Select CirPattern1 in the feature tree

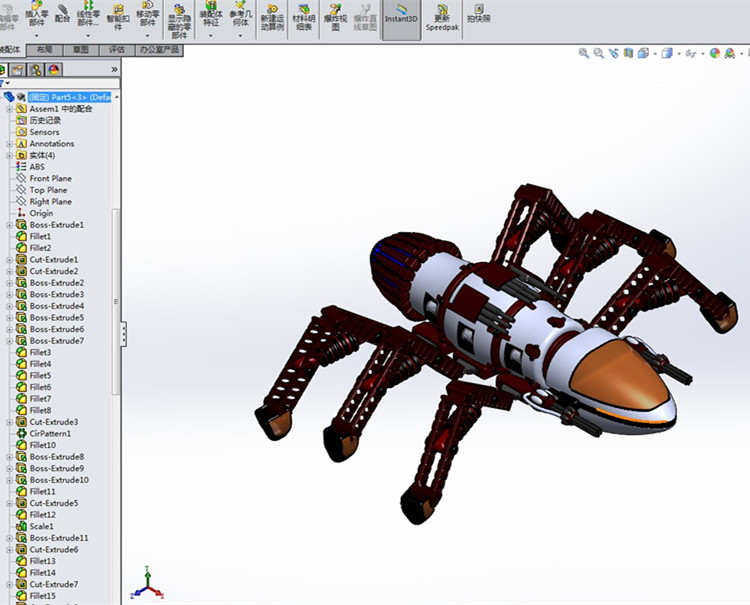point(50,433)
